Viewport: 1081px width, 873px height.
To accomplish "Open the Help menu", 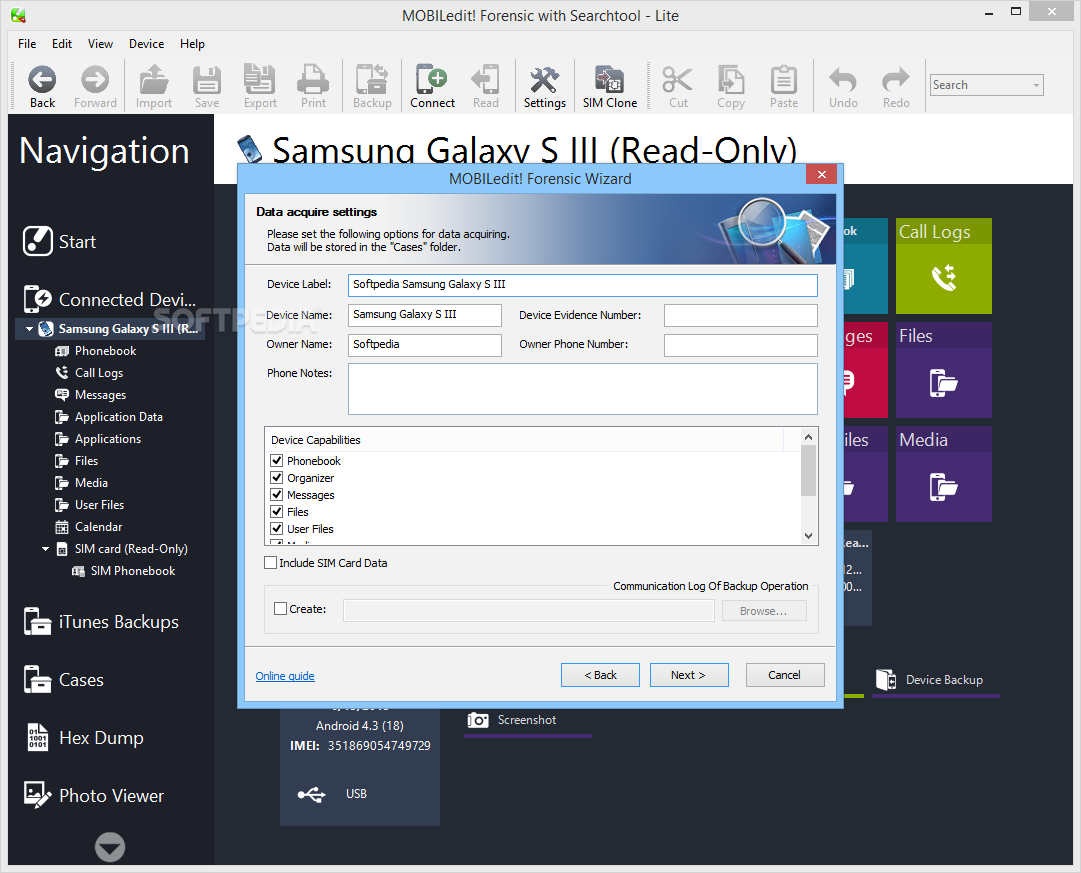I will 192,43.
